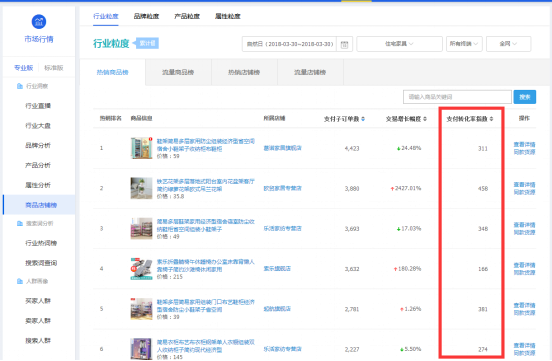
Task: Click the 市场行情 logo icon
Action: pyautogui.click(x=39, y=22)
